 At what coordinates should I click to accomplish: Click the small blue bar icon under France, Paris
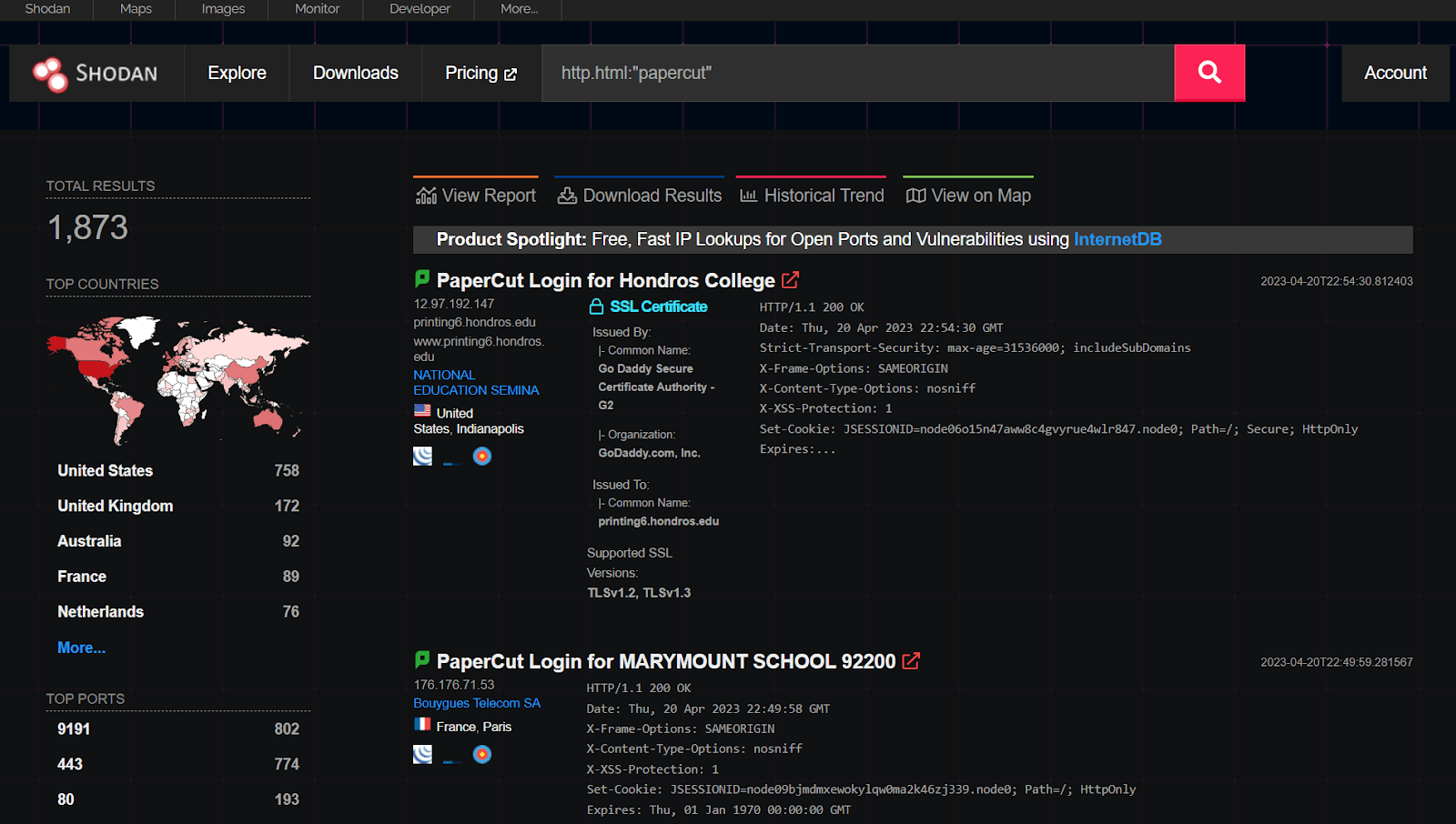[x=451, y=761]
